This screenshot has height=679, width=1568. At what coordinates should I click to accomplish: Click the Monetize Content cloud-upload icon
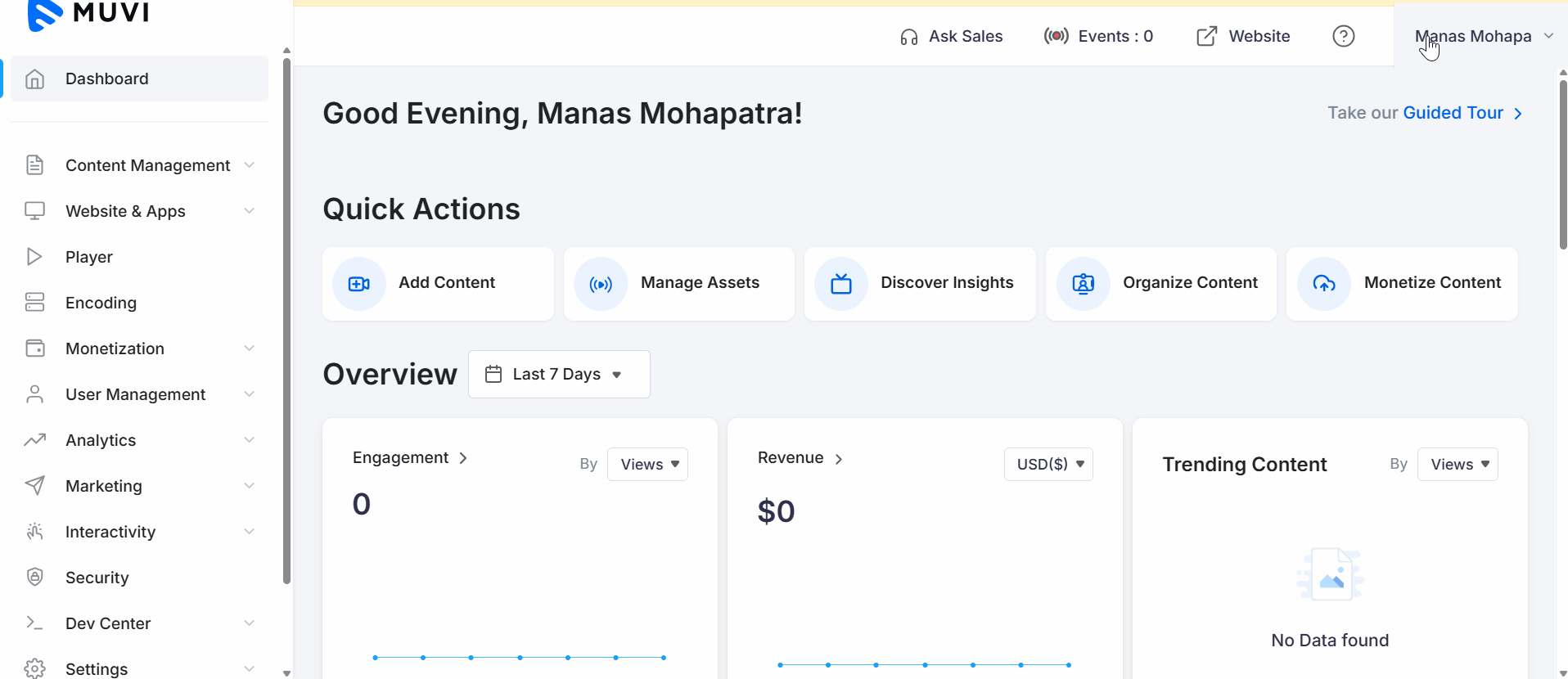click(1324, 284)
